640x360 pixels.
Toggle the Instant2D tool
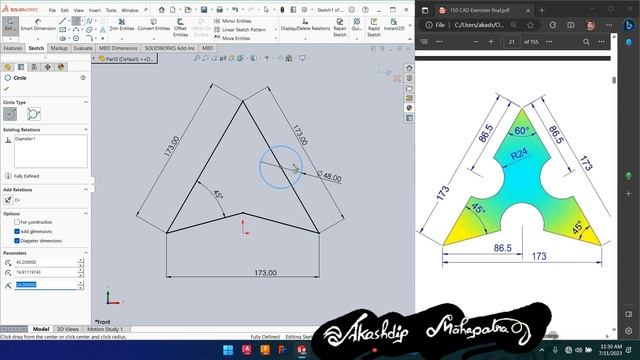(x=394, y=24)
